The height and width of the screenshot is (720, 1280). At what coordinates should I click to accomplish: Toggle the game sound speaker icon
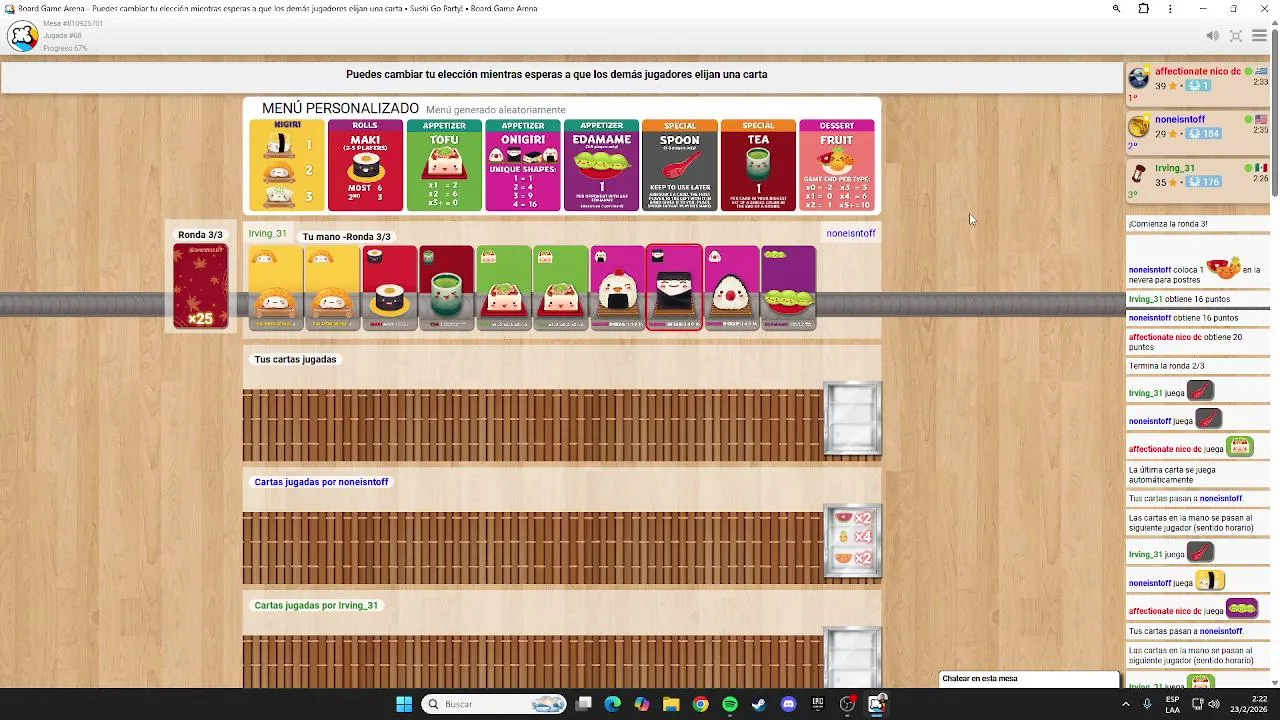pos(1212,36)
